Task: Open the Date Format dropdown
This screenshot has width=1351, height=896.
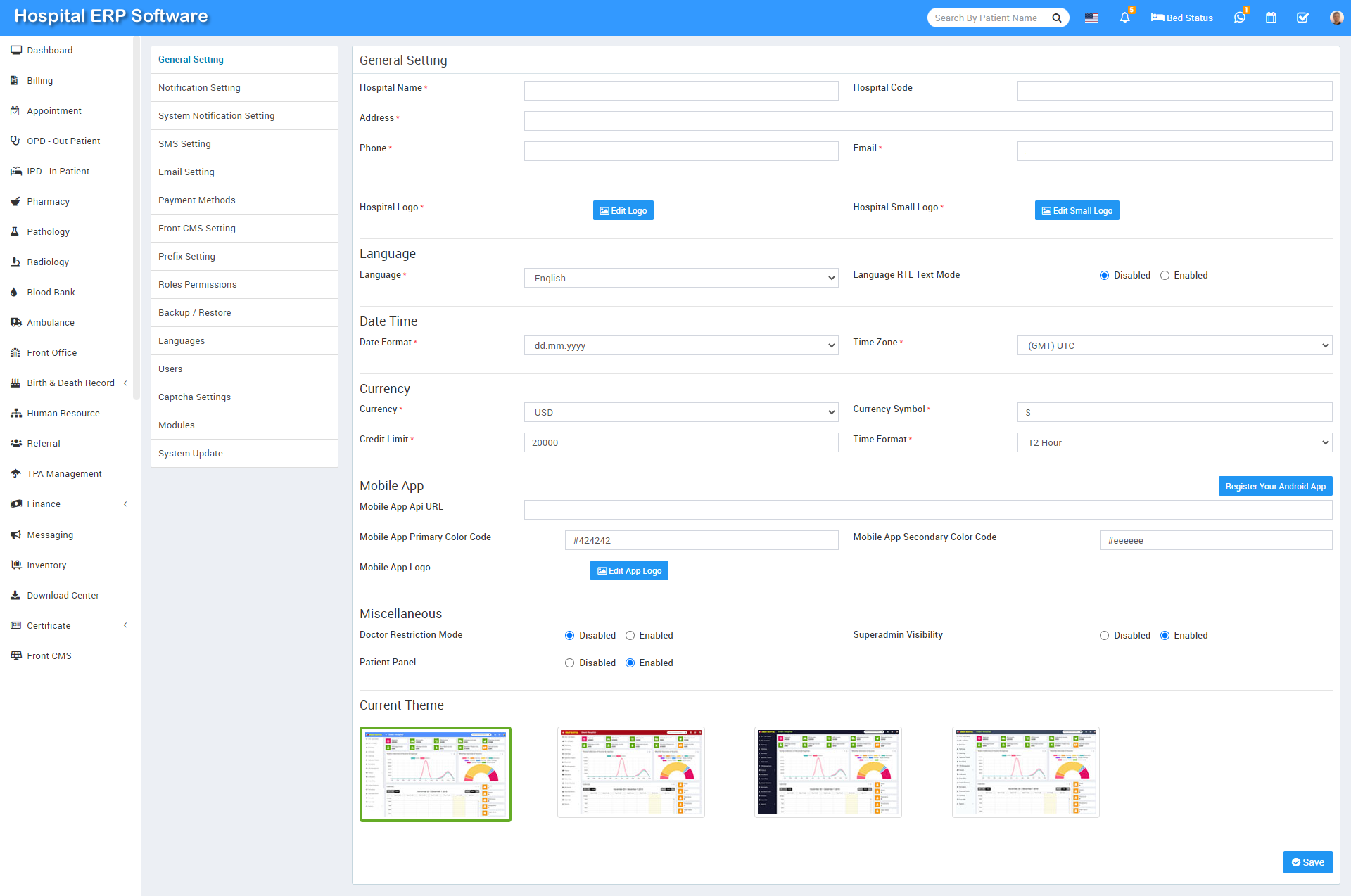Action: click(x=680, y=345)
